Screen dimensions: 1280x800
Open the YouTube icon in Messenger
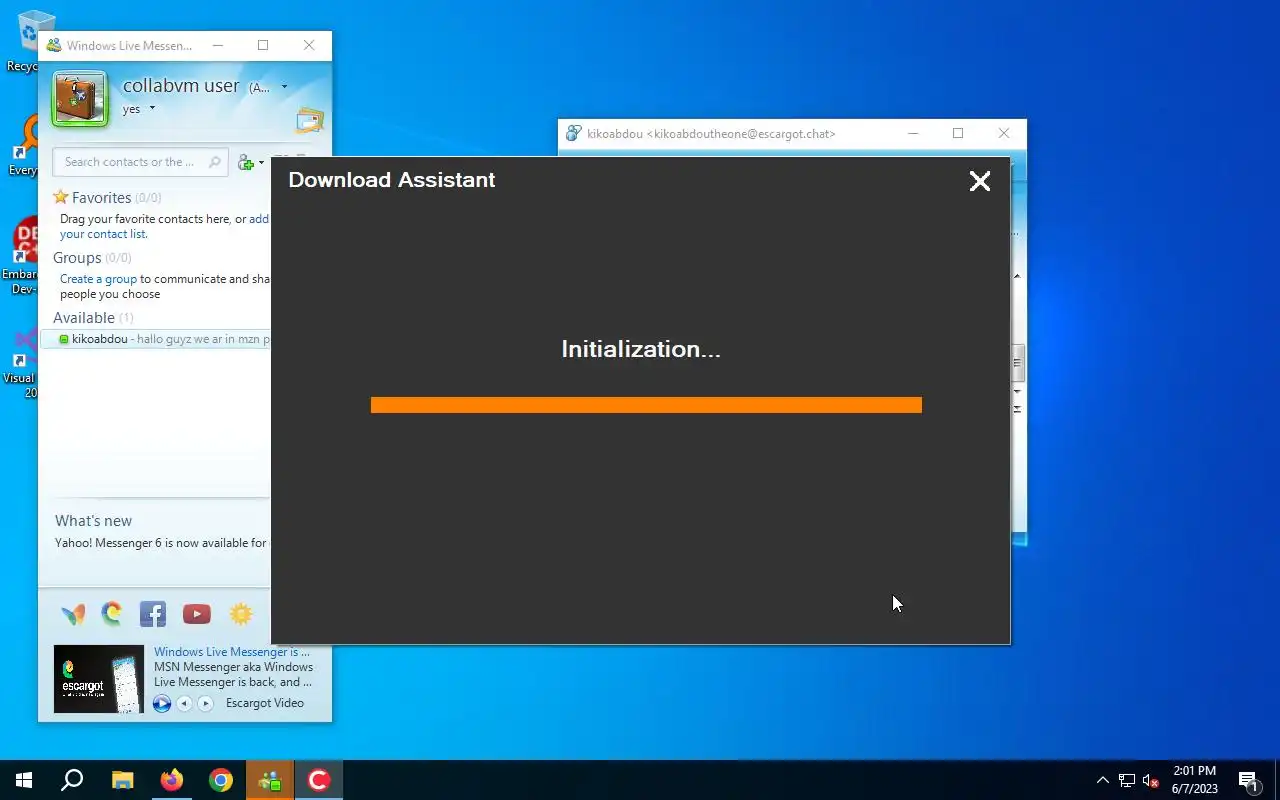click(197, 614)
